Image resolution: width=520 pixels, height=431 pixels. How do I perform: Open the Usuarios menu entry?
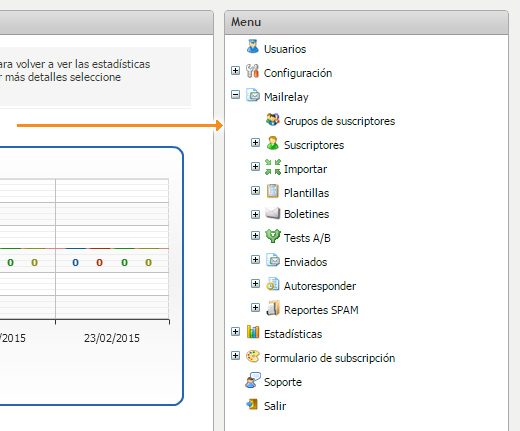[x=285, y=49]
